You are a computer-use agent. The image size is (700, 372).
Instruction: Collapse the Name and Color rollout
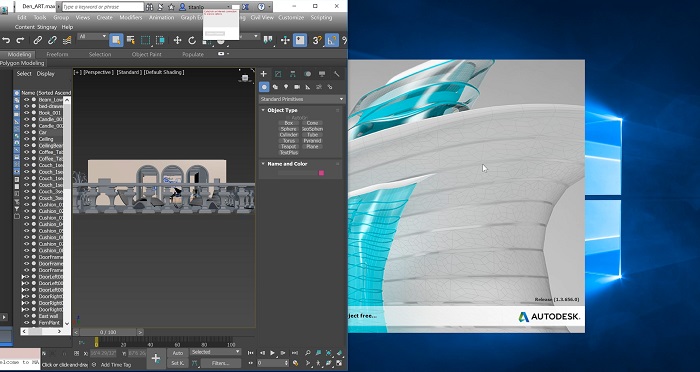tap(263, 164)
